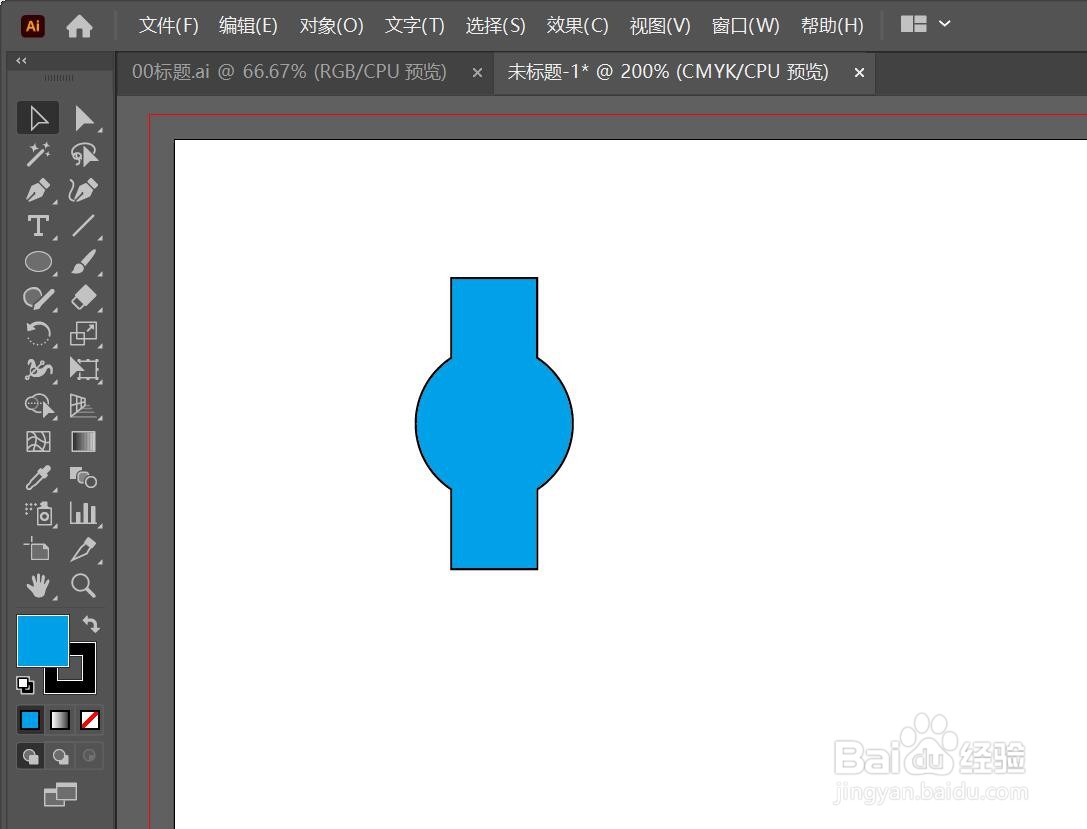Viewport: 1087px width, 829px height.
Task: Select the Perspective Grid tool
Action: (84, 405)
